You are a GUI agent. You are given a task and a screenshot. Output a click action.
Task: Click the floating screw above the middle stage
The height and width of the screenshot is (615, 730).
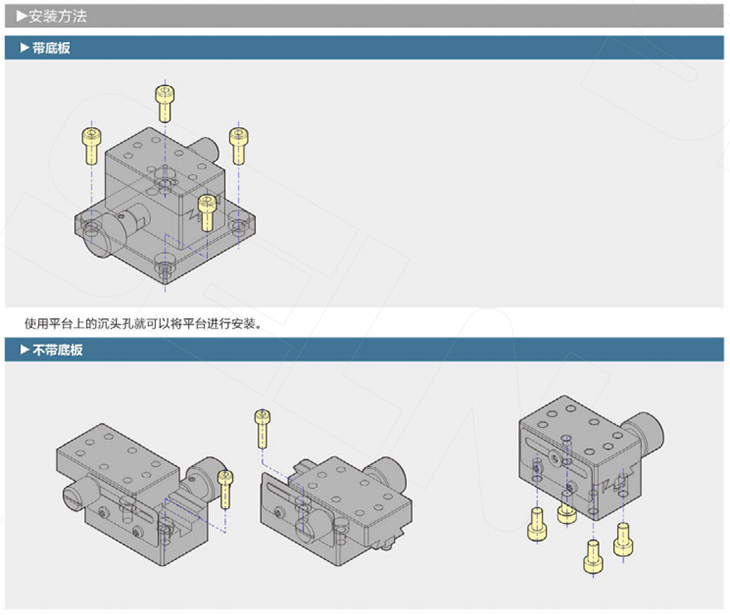pos(263,428)
